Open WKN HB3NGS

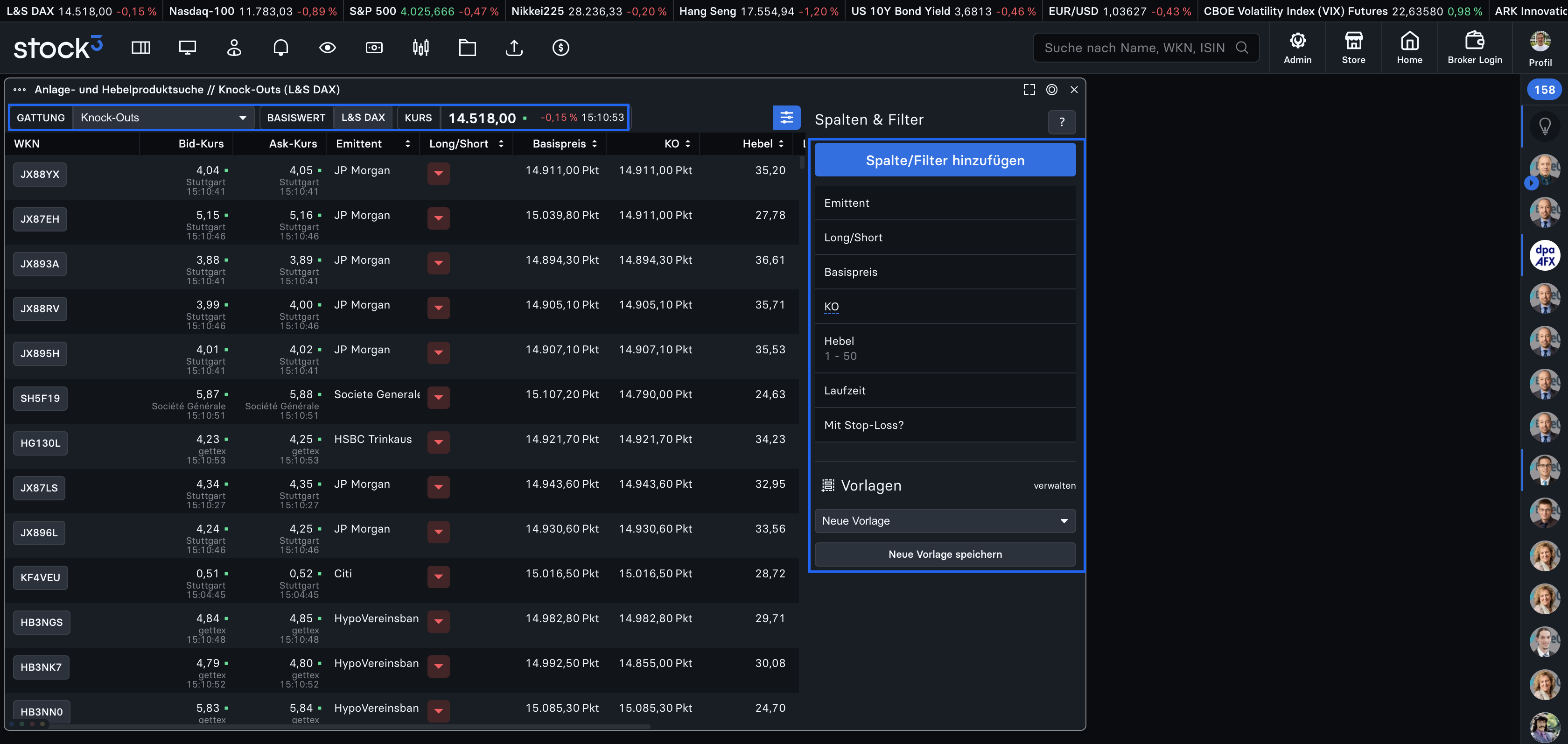[x=42, y=622]
